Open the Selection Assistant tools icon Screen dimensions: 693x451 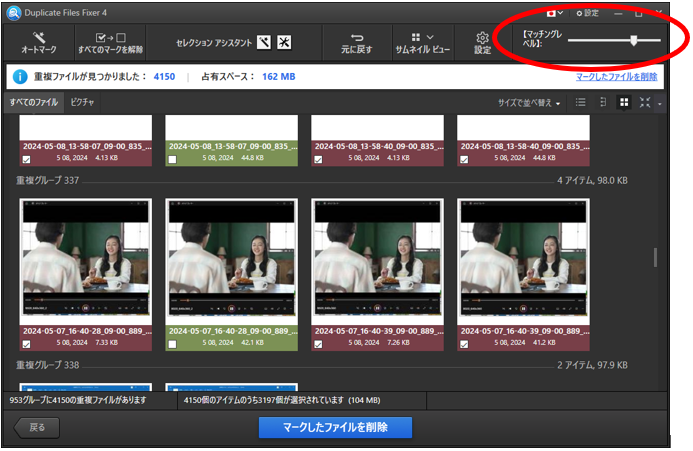pos(284,42)
